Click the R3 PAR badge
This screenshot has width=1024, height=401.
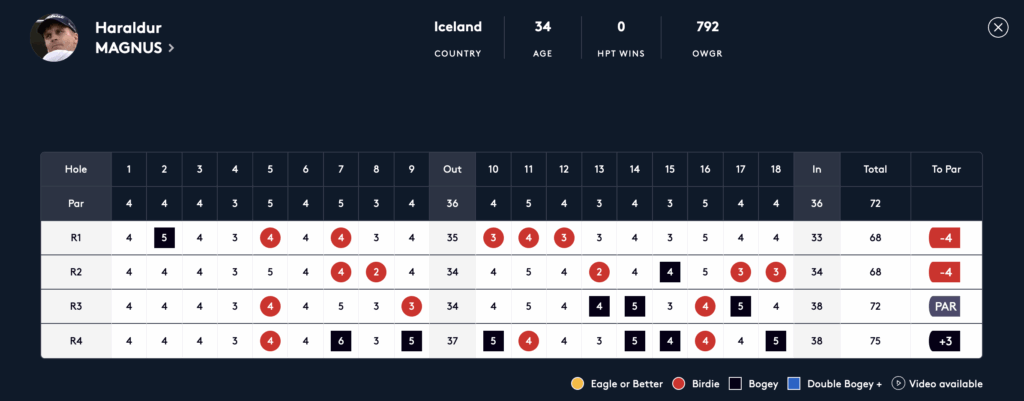[x=946, y=306]
